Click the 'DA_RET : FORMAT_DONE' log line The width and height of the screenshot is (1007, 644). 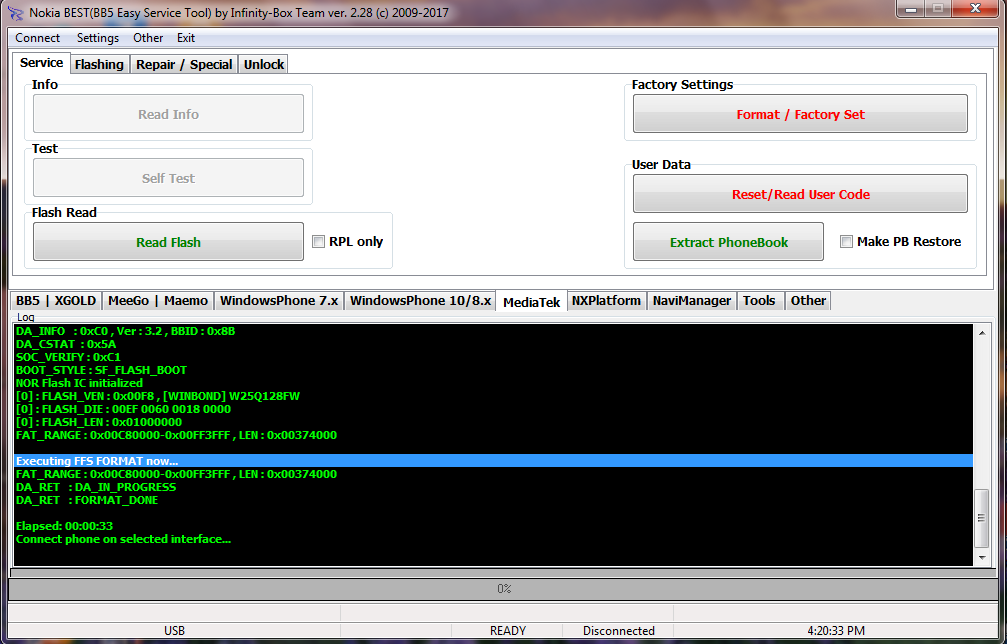coord(87,500)
